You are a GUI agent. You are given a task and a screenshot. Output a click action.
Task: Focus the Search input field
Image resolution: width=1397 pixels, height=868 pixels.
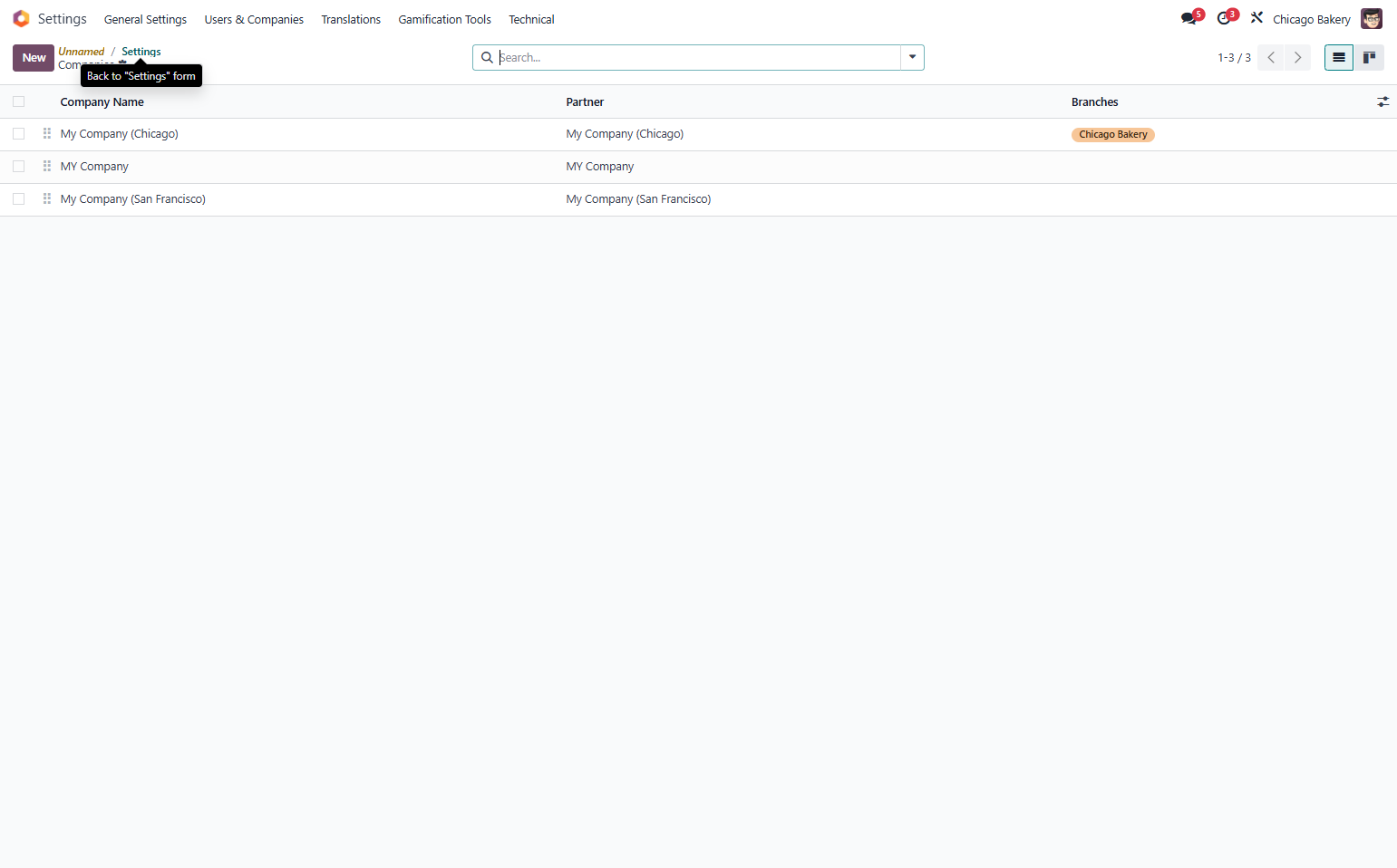pyautogui.click(x=698, y=58)
